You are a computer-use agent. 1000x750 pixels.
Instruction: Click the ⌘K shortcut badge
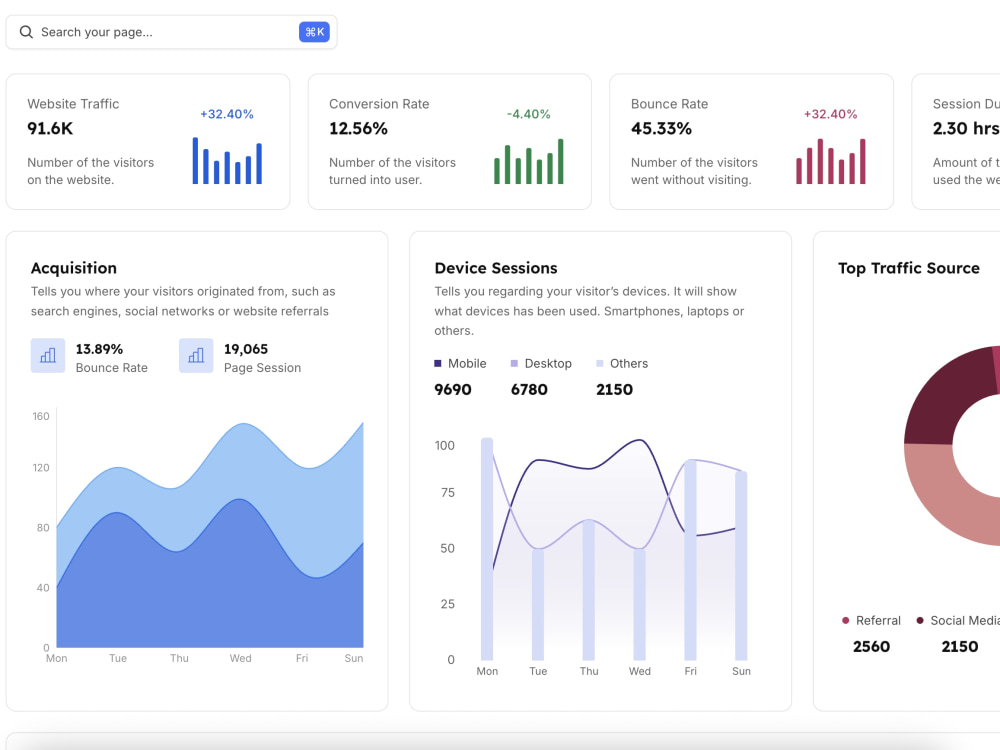314,32
